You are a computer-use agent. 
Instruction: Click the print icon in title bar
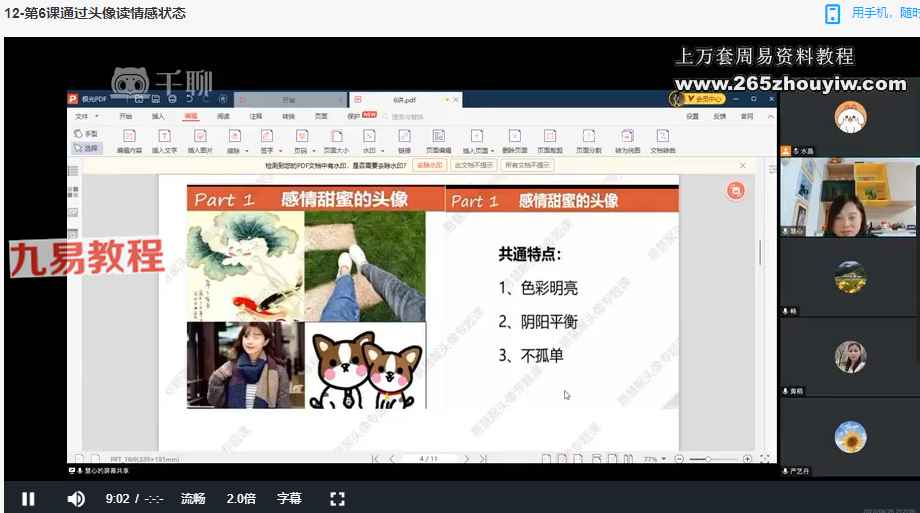point(172,99)
